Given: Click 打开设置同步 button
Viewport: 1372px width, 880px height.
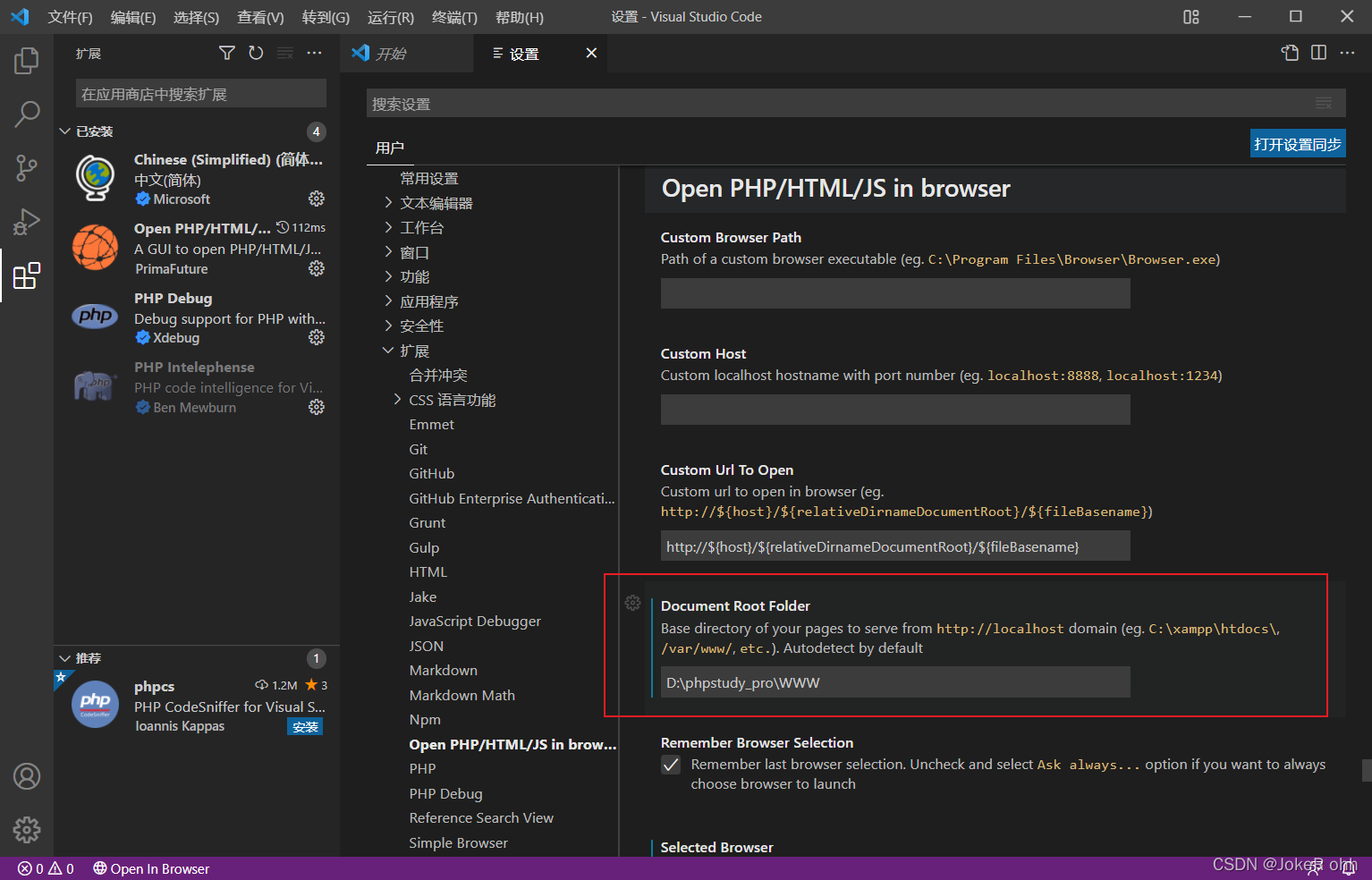Looking at the screenshot, I should tap(1298, 144).
